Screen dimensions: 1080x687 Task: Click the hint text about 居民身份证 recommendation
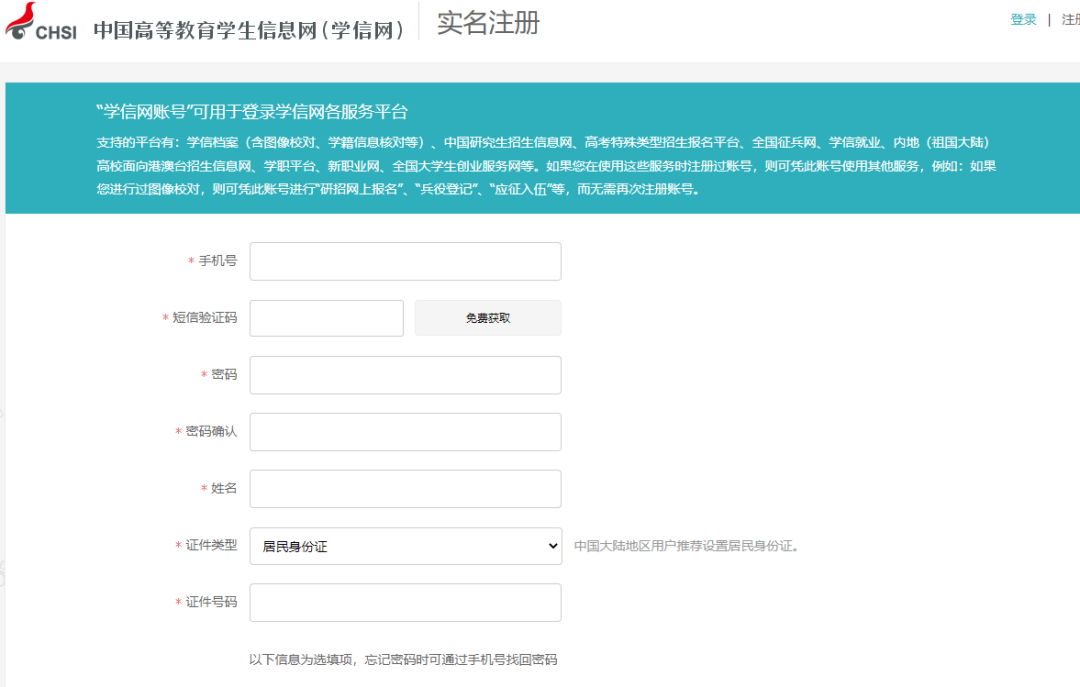pos(684,545)
